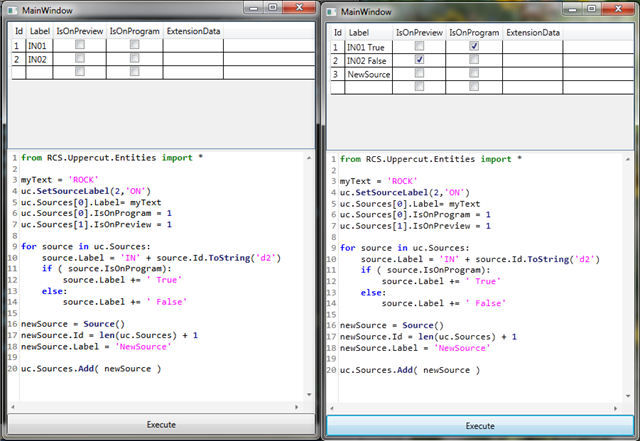Viewport: 640px width, 441px height.
Task: Click right MainWindow title bar icon
Action: click(x=332, y=12)
